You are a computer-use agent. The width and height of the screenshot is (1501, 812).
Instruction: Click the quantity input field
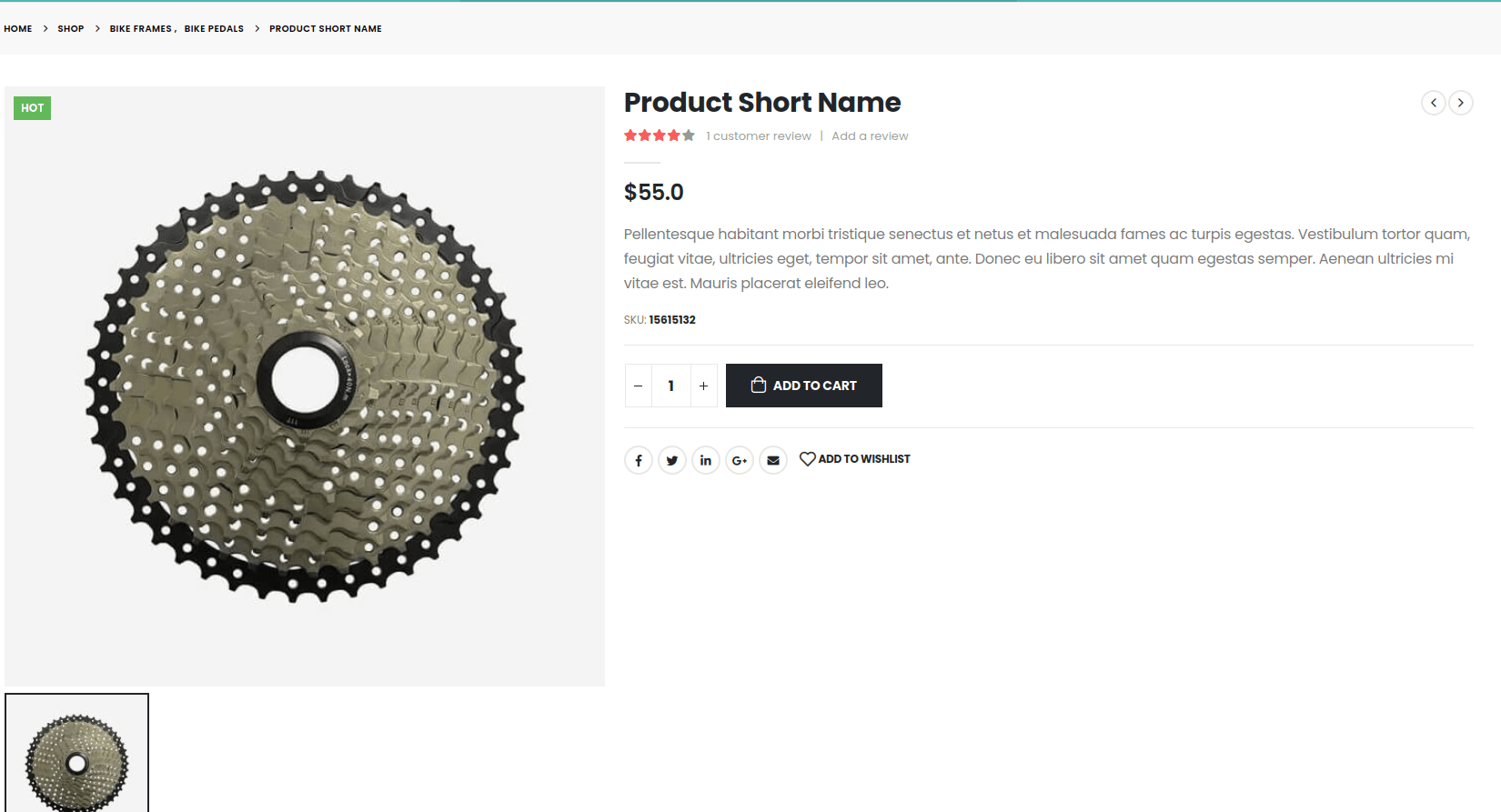click(x=671, y=386)
